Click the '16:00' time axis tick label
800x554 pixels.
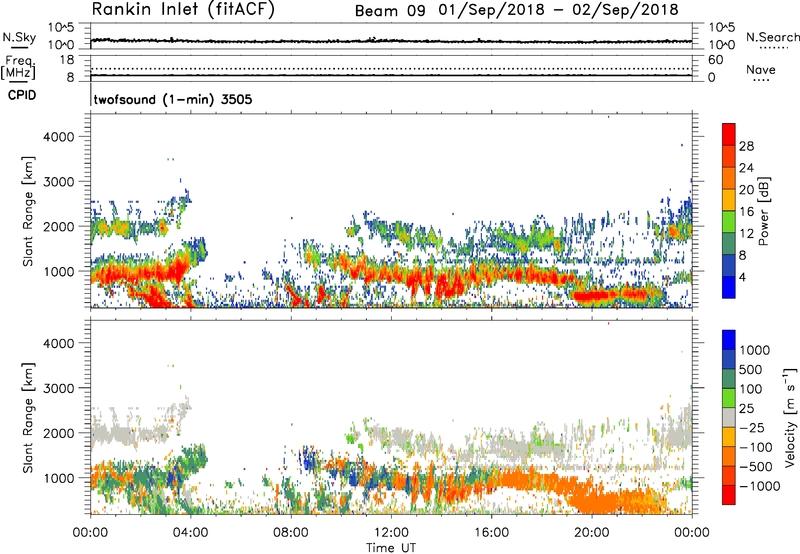coord(491,533)
